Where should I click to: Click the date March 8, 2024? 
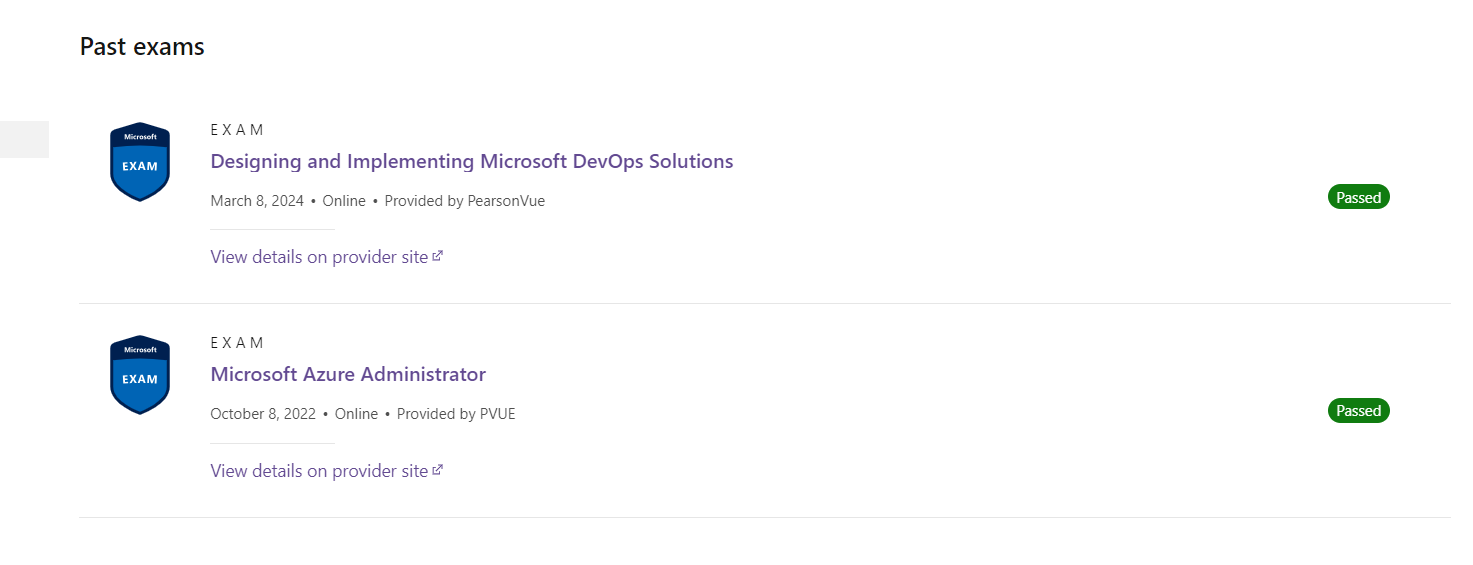click(257, 201)
